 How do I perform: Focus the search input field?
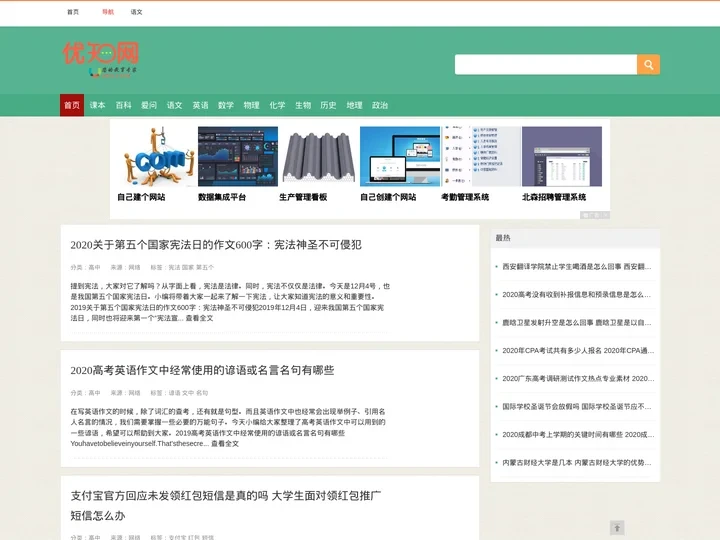click(x=546, y=65)
